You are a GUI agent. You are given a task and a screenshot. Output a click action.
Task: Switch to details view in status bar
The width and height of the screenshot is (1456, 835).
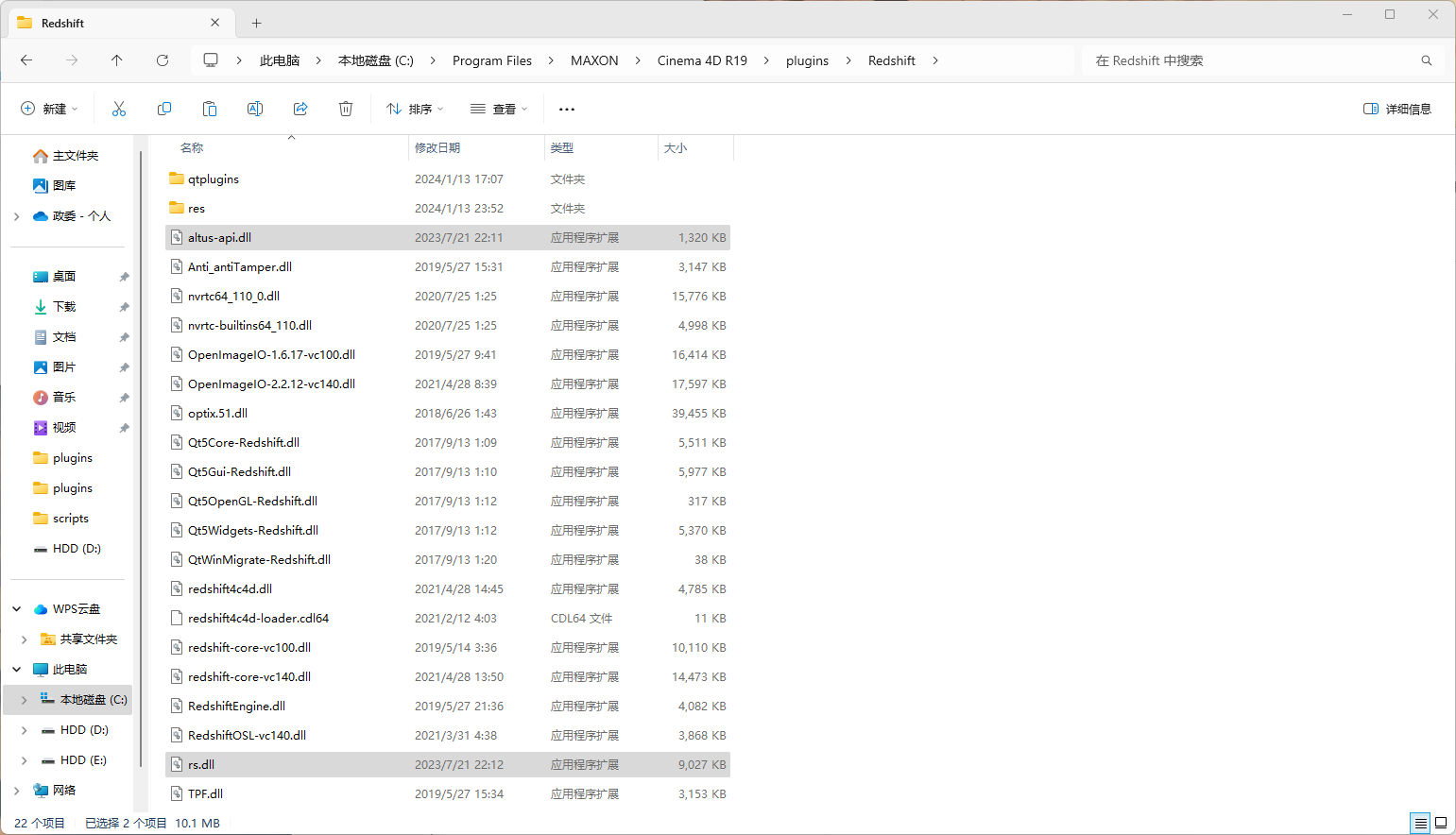(x=1419, y=823)
